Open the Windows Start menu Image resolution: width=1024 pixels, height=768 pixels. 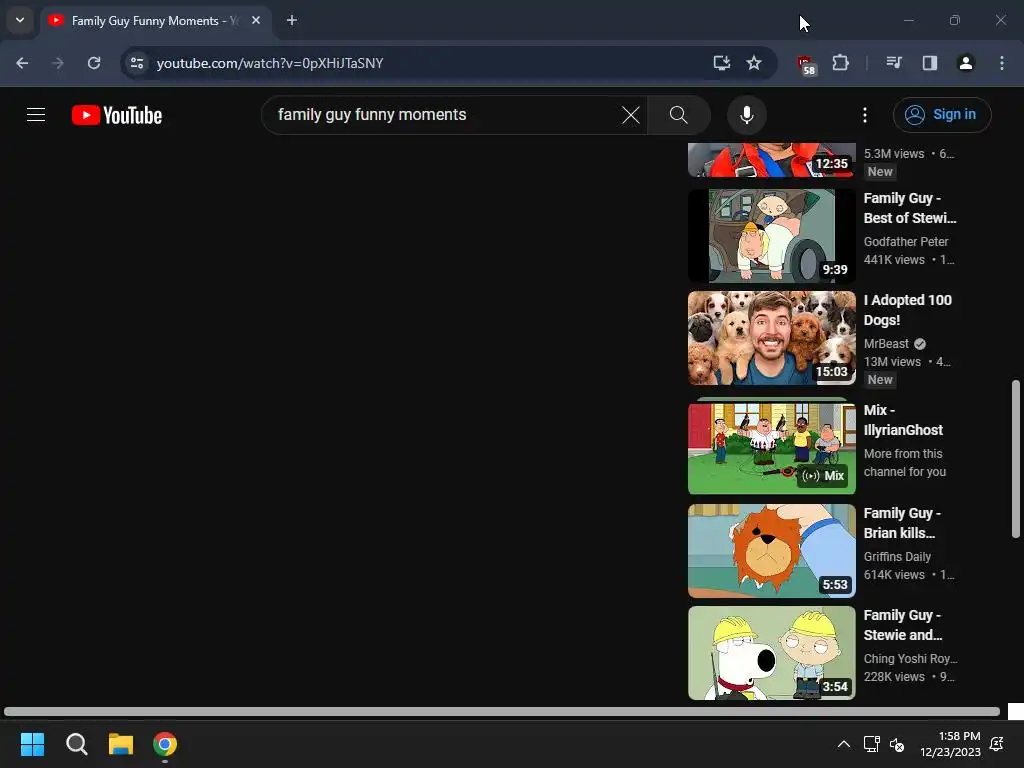pyautogui.click(x=32, y=744)
